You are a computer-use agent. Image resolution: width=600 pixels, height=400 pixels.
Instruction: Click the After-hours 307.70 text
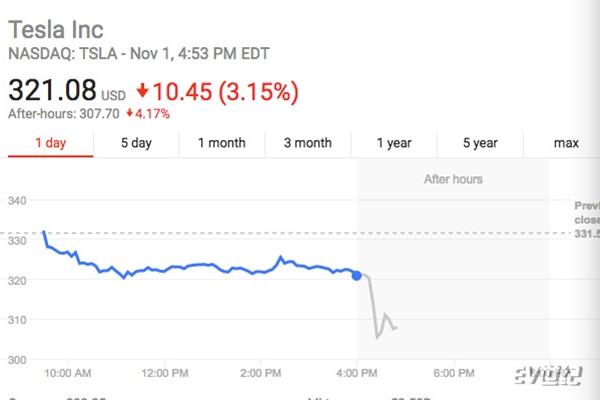point(64,114)
